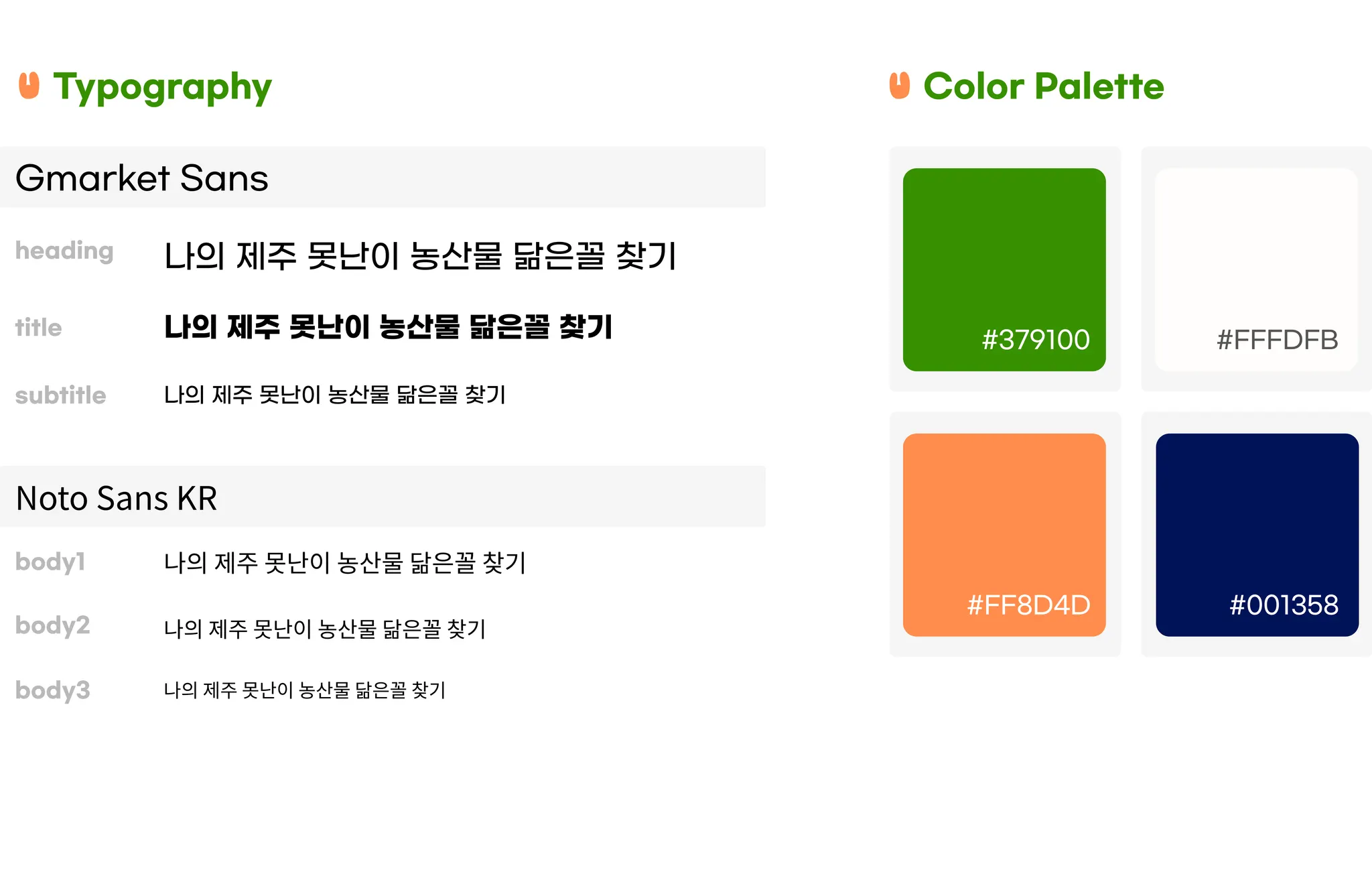Click the Typography section heading
Viewport: 1372px width, 878px height.
point(163,87)
